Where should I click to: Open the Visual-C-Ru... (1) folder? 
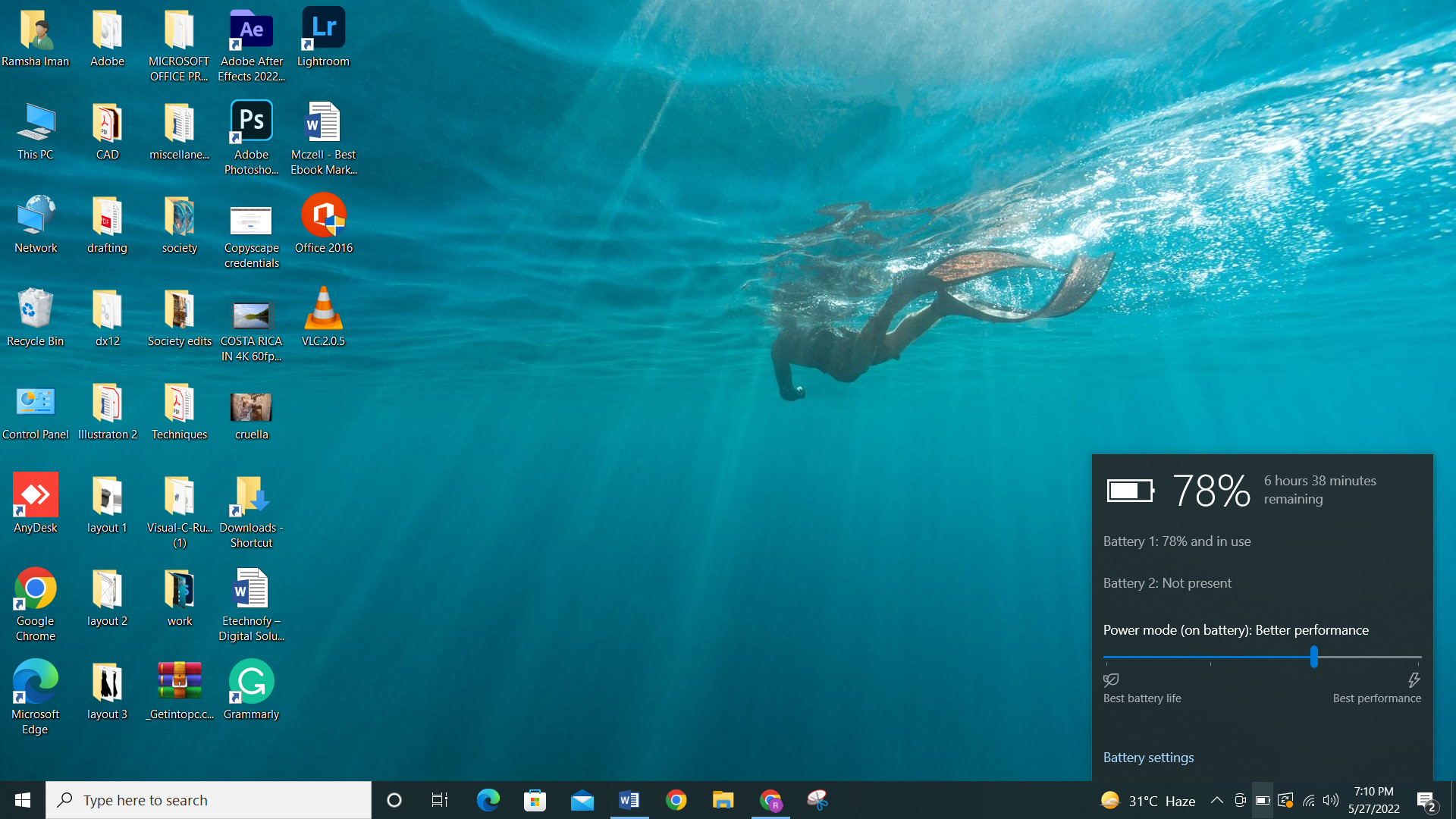180,512
